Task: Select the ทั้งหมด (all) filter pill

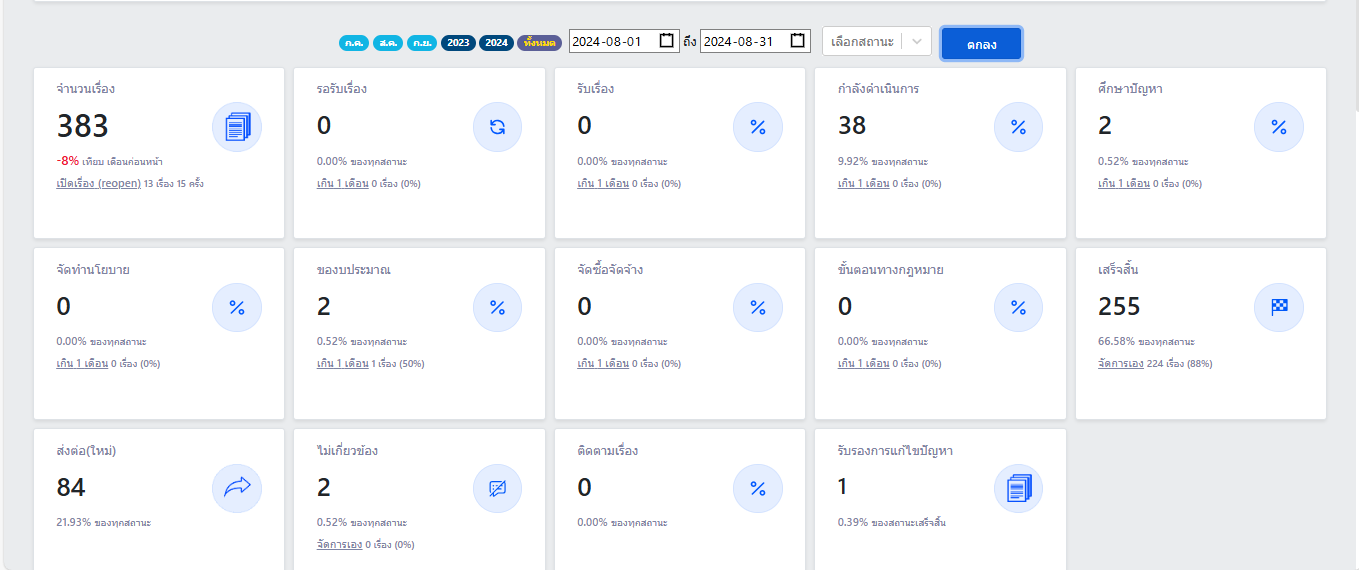Action: [539, 43]
